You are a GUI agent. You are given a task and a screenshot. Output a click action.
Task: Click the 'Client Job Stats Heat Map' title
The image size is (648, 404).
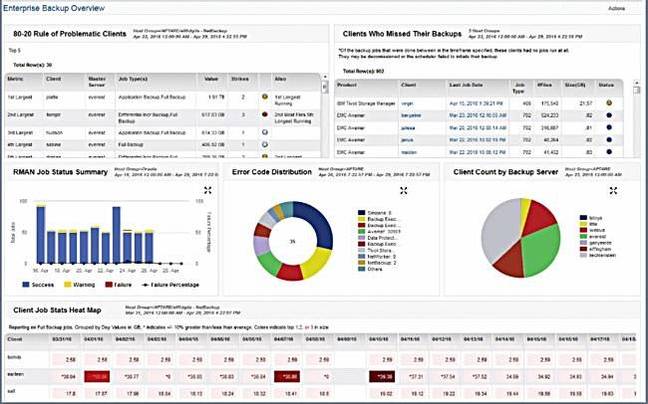pyautogui.click(x=57, y=310)
